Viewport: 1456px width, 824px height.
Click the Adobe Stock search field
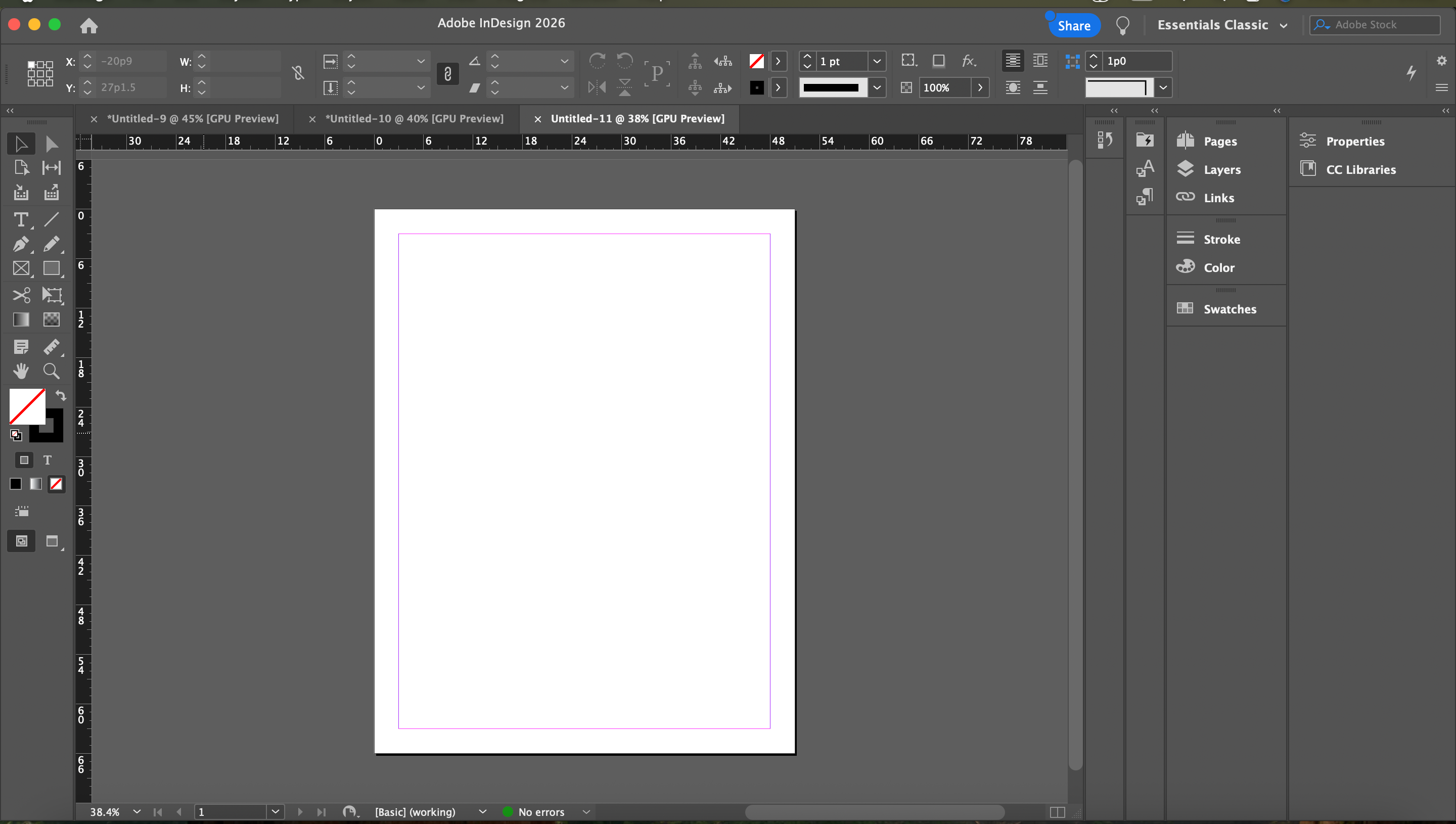[1382, 25]
